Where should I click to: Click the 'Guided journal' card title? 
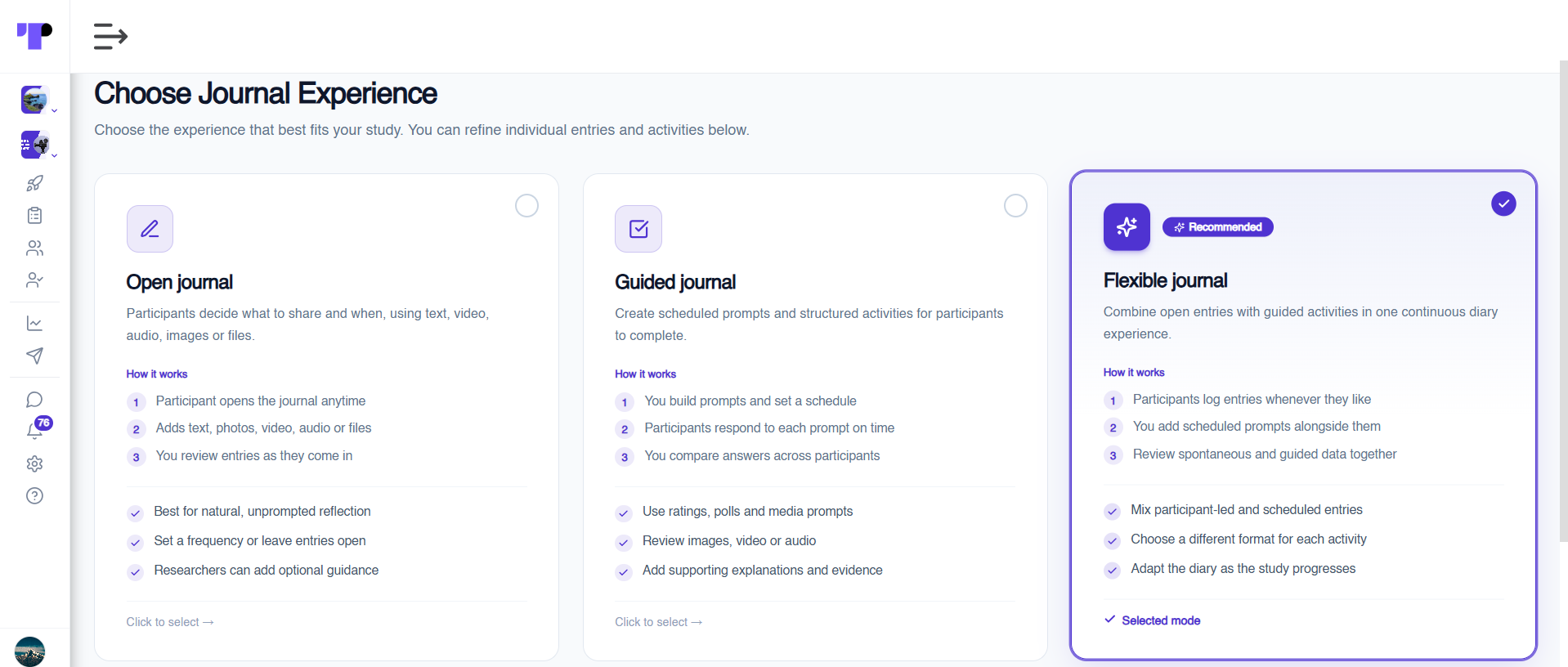675,282
